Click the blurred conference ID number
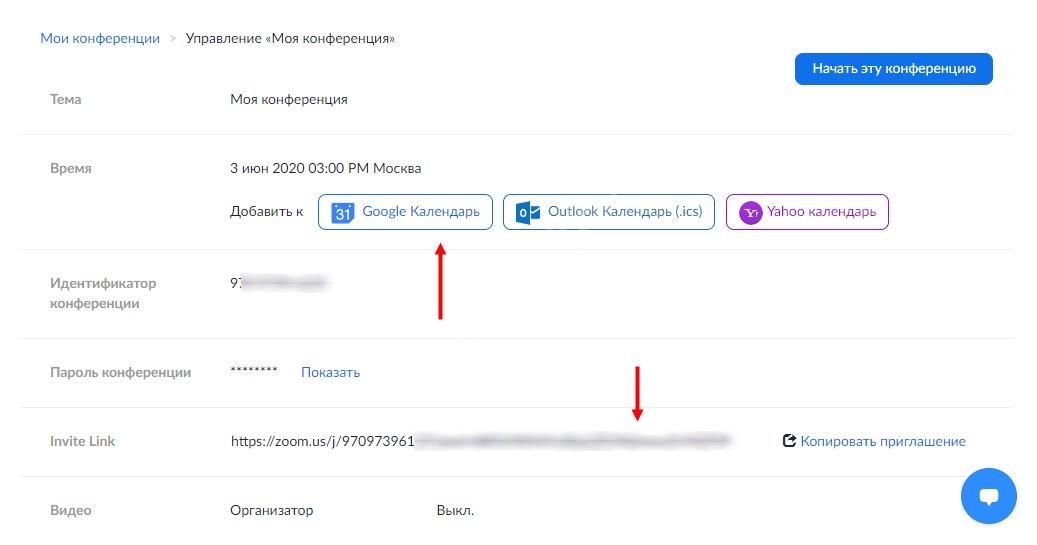The image size is (1037, 545). [278, 283]
